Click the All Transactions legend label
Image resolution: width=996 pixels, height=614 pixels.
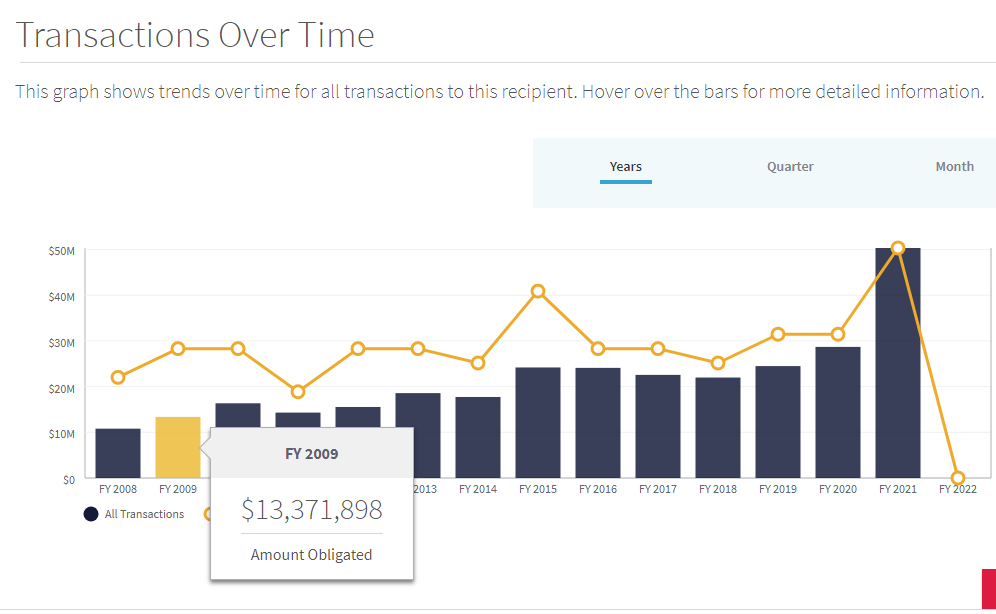145,514
